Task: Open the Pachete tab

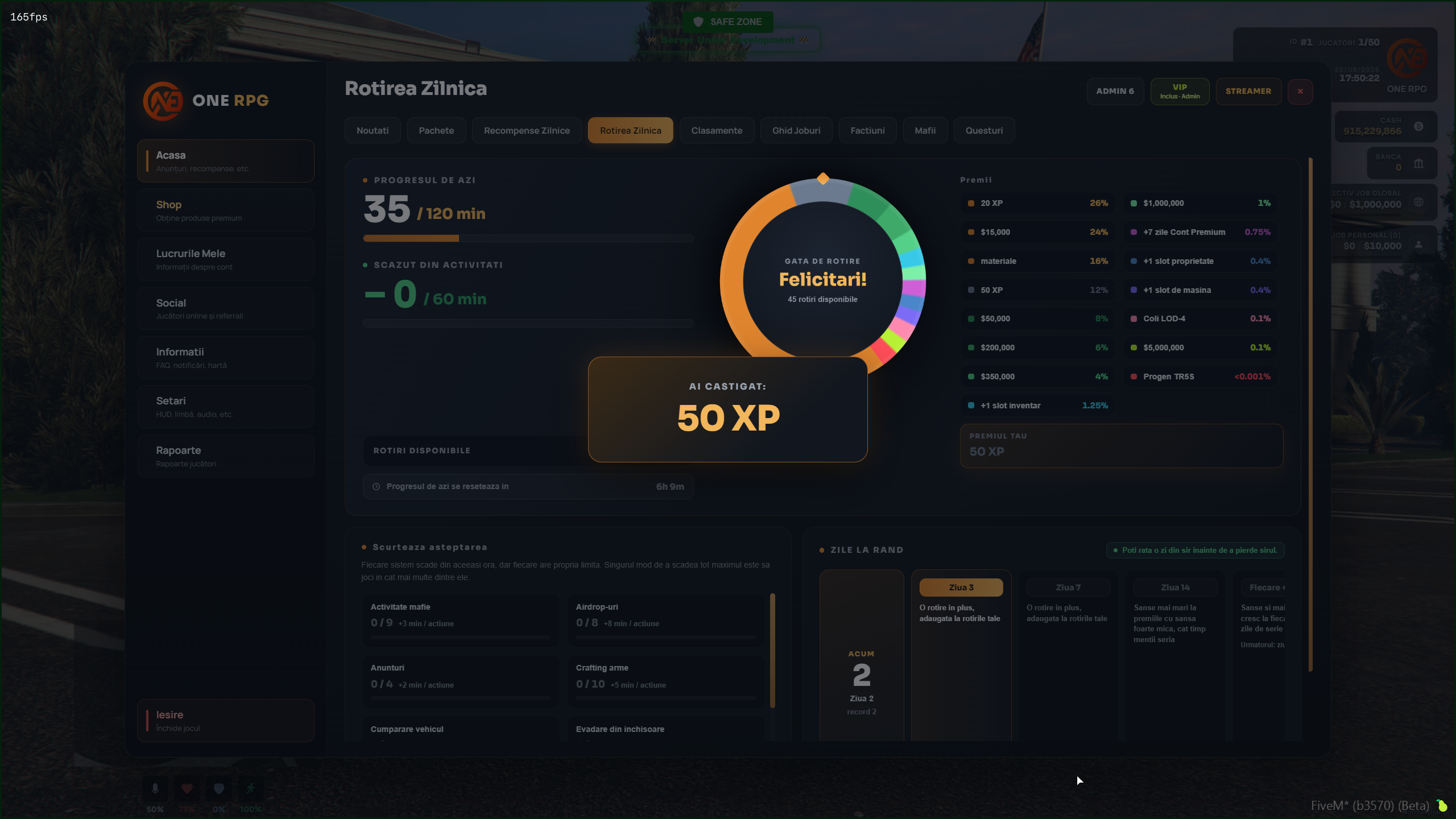Action: (436, 130)
